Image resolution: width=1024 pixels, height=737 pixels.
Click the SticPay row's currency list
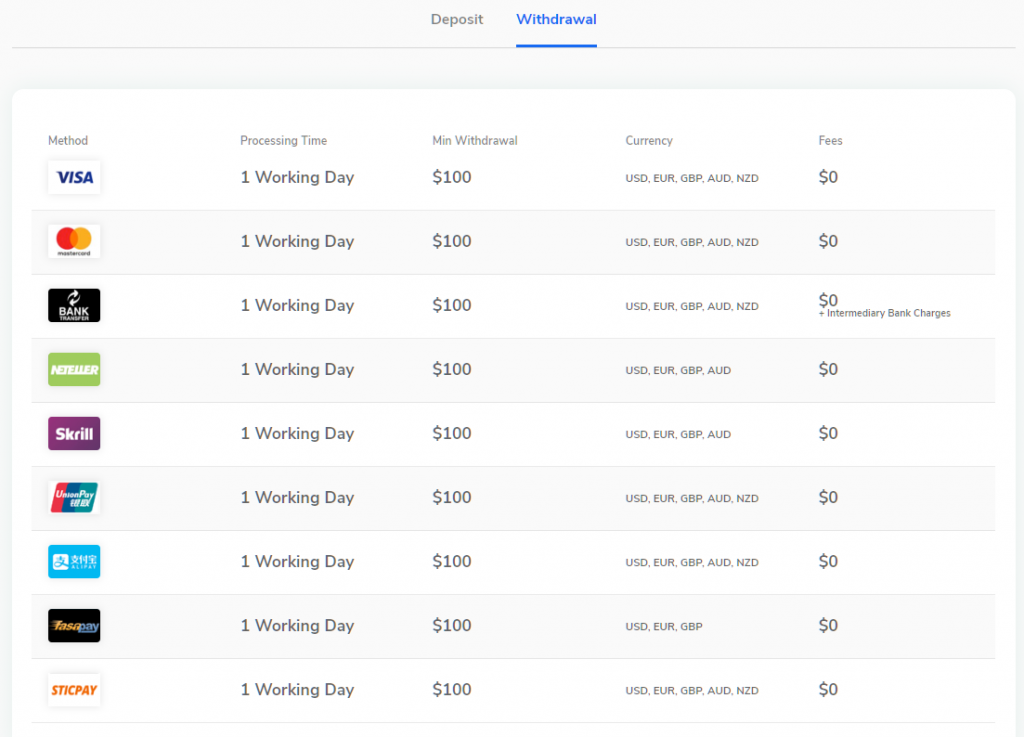[x=692, y=691]
